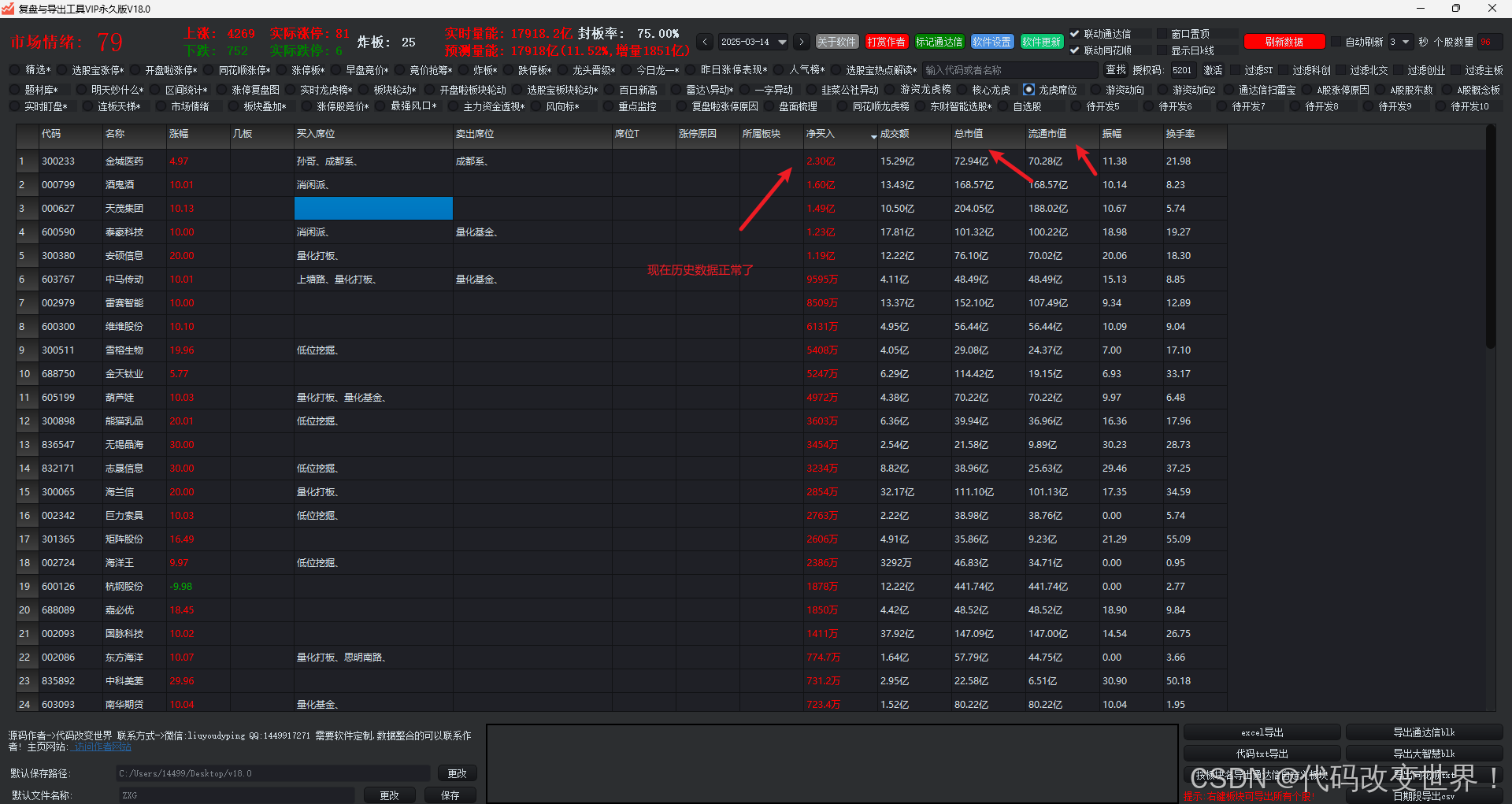The width and height of the screenshot is (1512, 804).
Task: Uncheck the 联动同花顺 checkbox
Action: pyautogui.click(x=1075, y=50)
